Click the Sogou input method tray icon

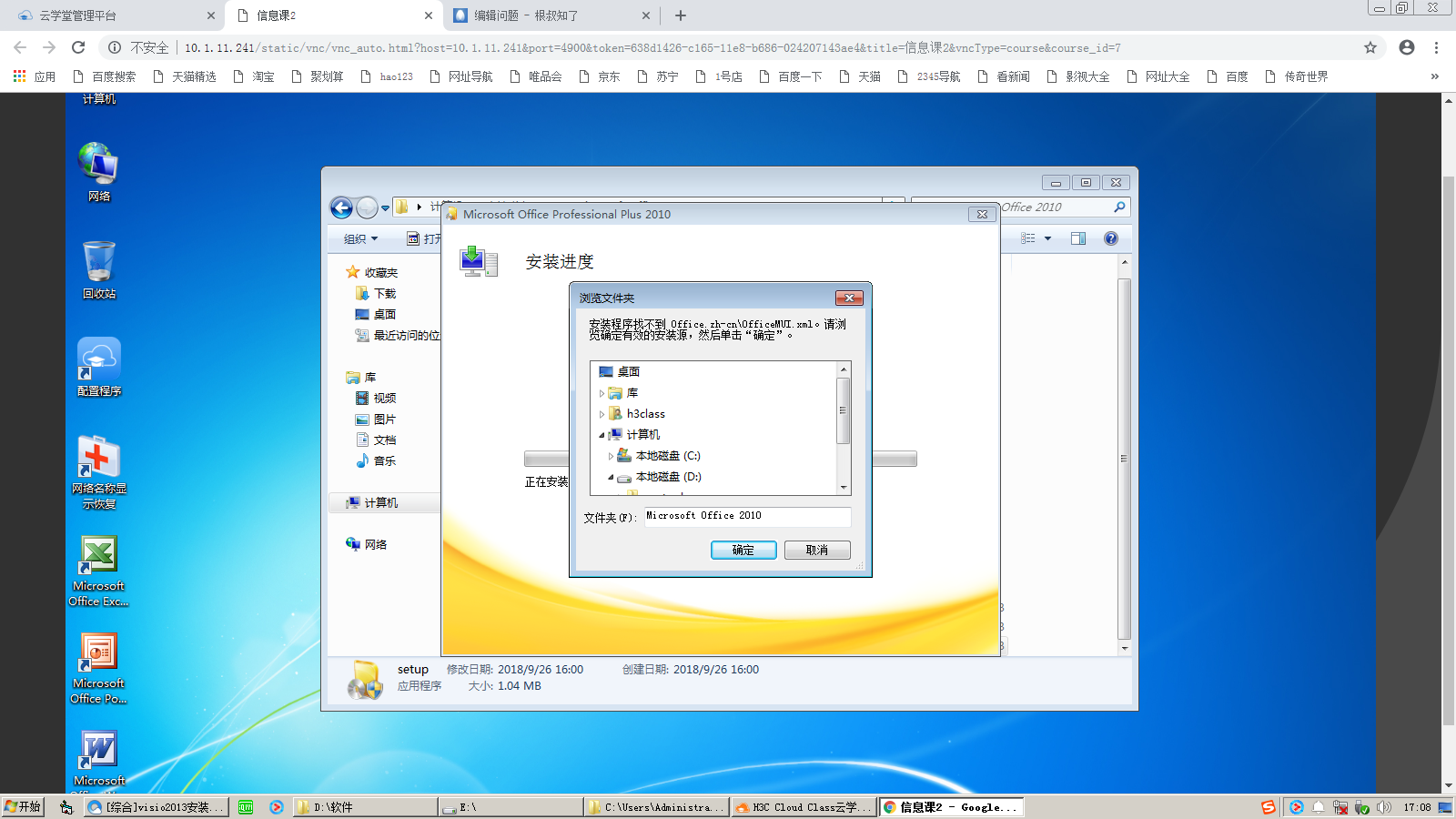coord(1269,807)
